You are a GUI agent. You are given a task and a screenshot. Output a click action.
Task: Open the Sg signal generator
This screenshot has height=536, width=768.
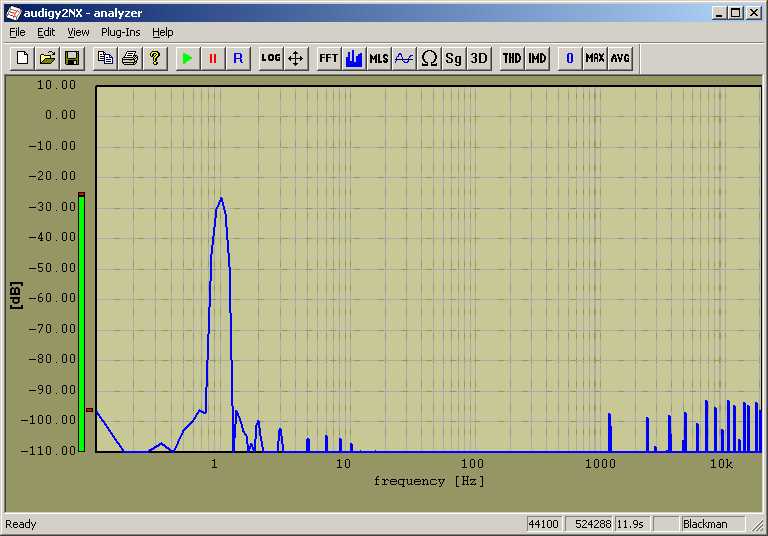pyautogui.click(x=454, y=58)
